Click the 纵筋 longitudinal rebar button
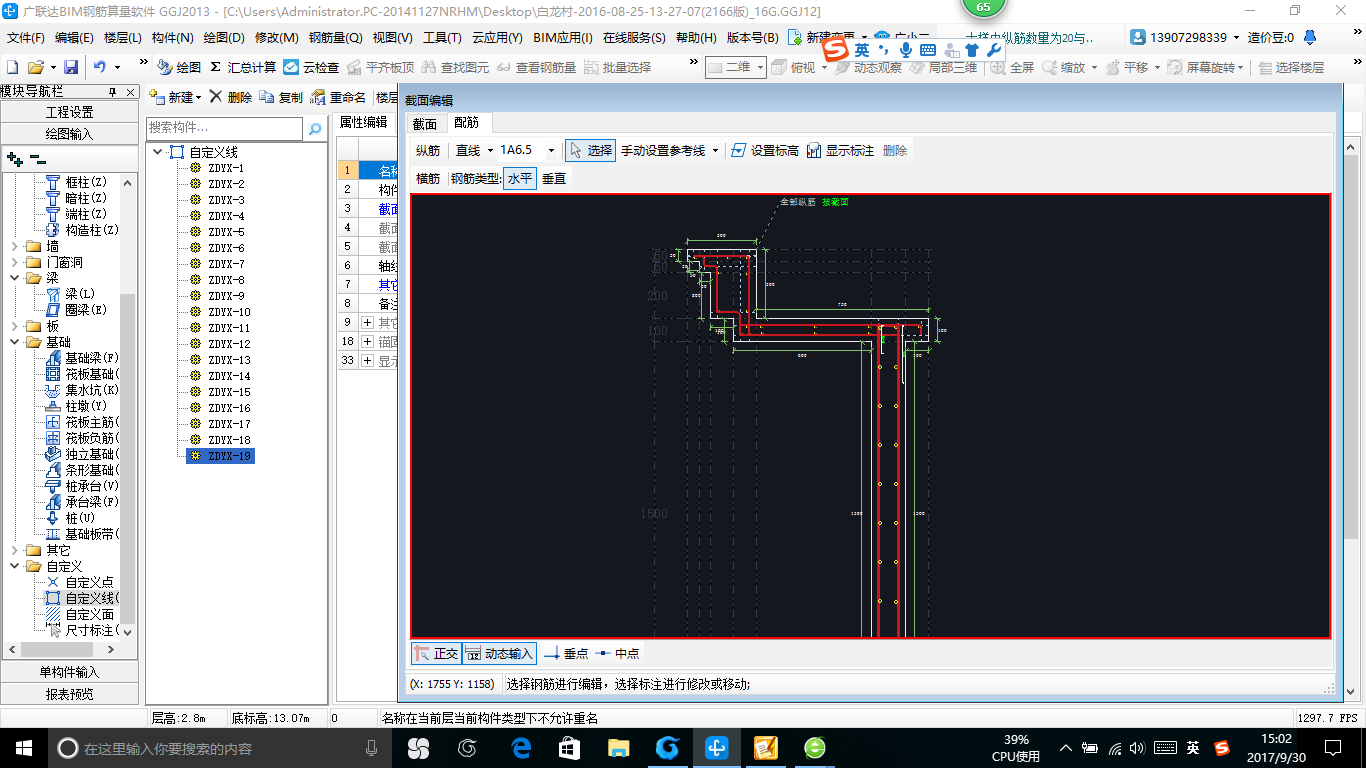Screen dimensions: 1366x768 pos(428,150)
